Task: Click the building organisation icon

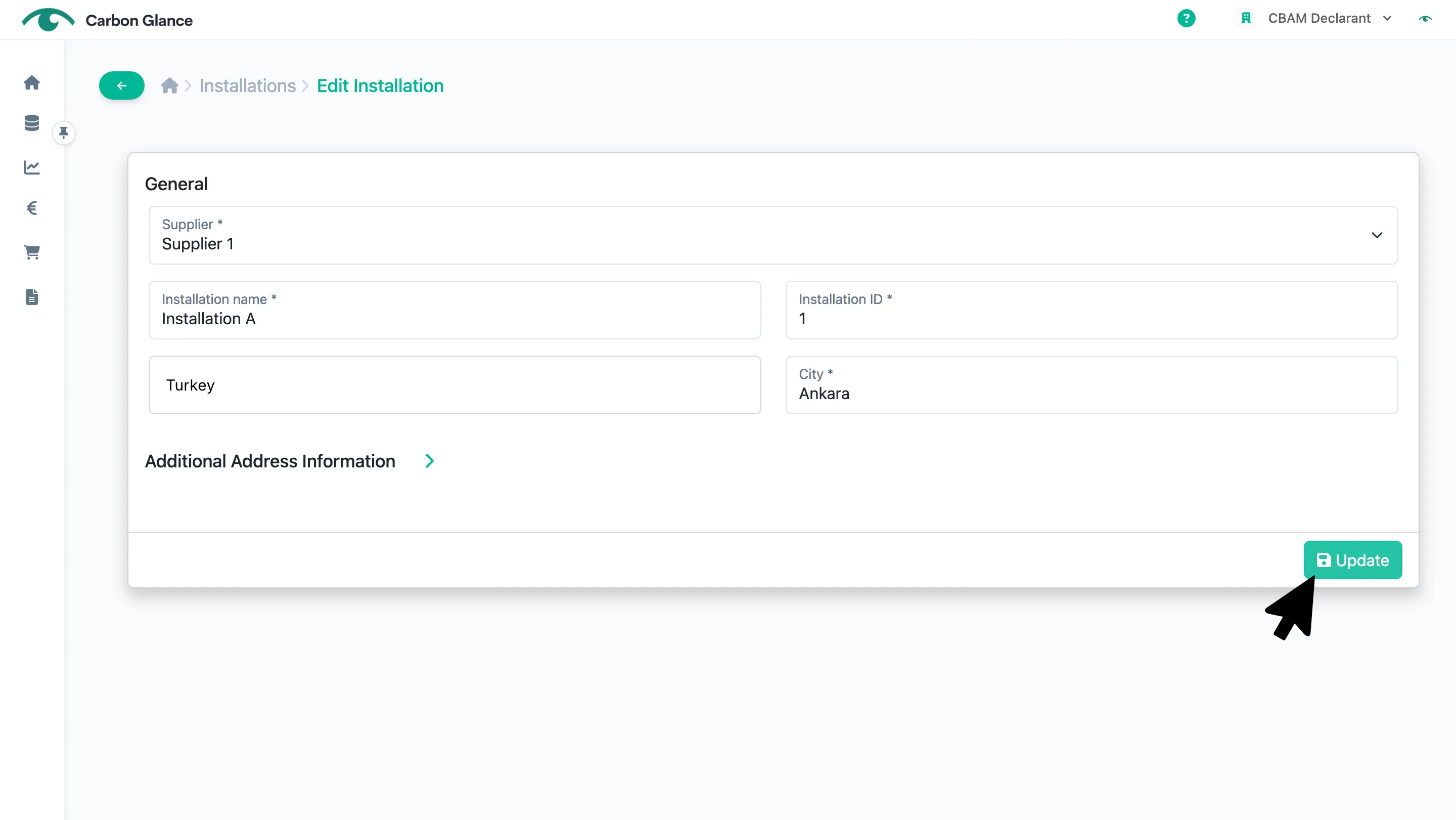Action: click(x=1246, y=18)
